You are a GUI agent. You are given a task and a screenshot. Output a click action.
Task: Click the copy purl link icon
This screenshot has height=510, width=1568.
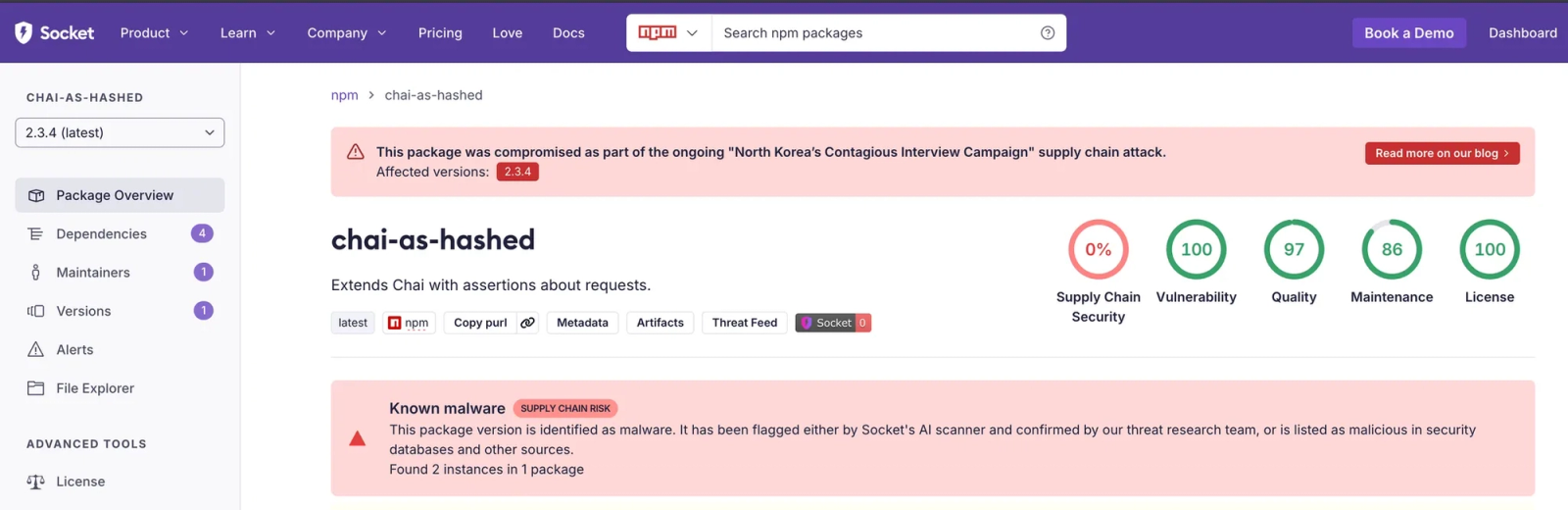(527, 323)
